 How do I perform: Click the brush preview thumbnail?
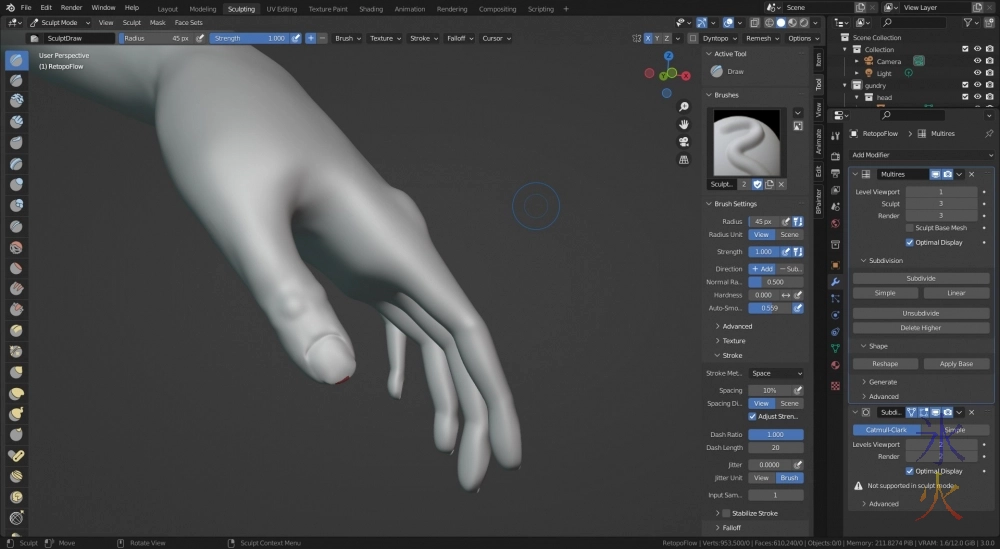(745, 141)
